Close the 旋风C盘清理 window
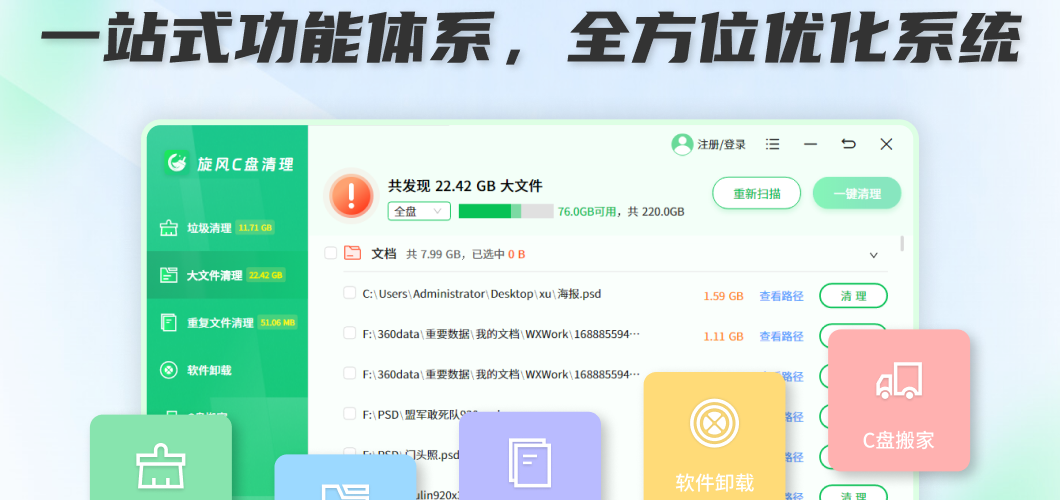 click(x=886, y=144)
